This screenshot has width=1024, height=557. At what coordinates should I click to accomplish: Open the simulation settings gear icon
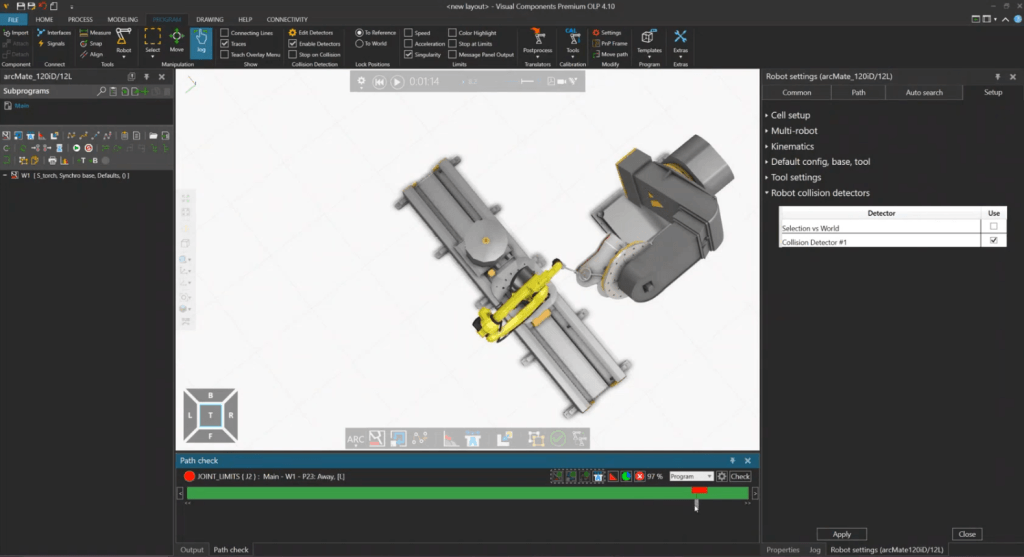[363, 81]
